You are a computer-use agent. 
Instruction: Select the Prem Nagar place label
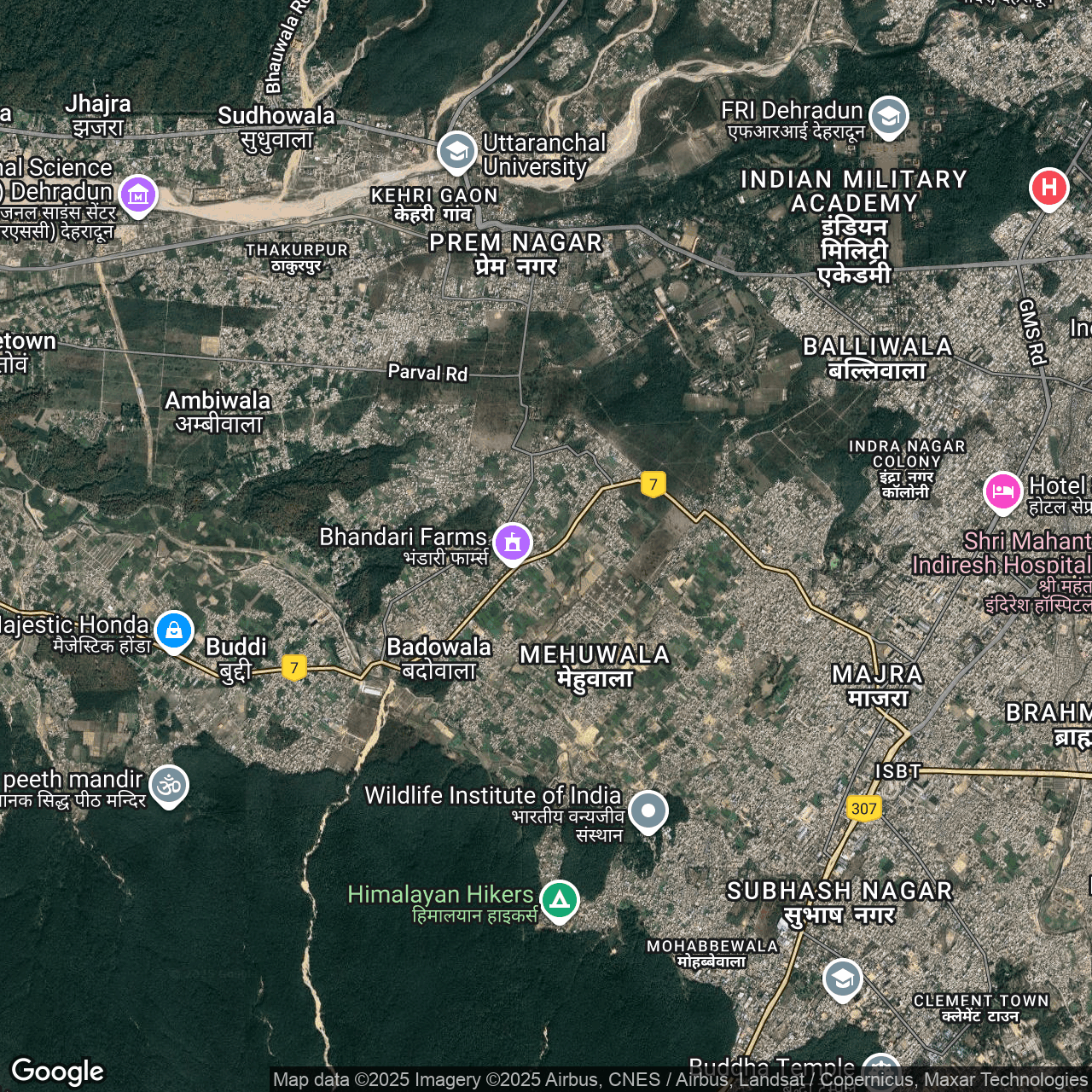516,254
